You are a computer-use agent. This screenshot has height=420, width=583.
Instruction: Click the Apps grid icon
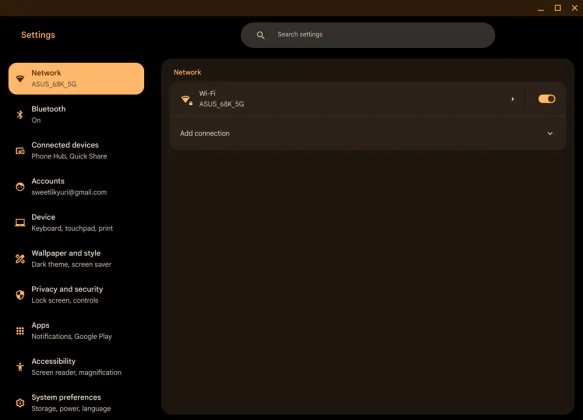pos(20,331)
